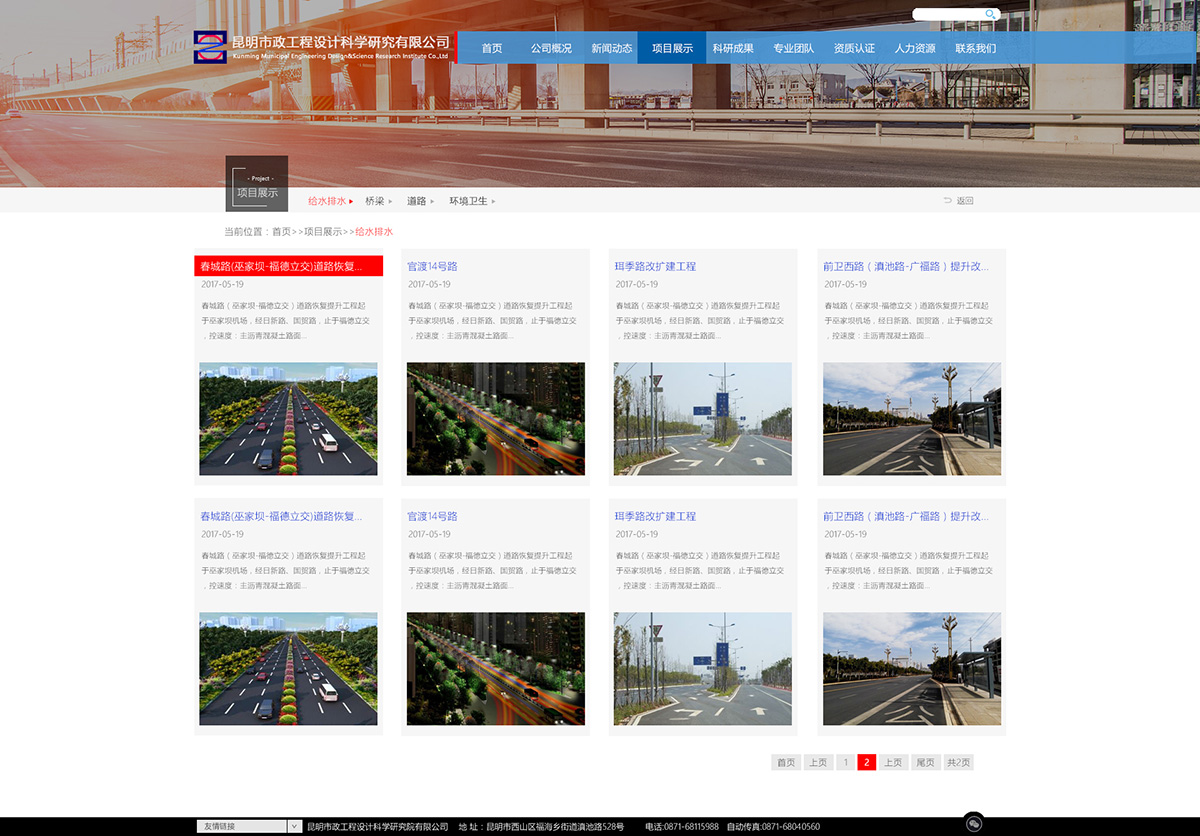Go to 新闻动态 in the navigation bar
This screenshot has height=836, width=1200.
click(611, 48)
